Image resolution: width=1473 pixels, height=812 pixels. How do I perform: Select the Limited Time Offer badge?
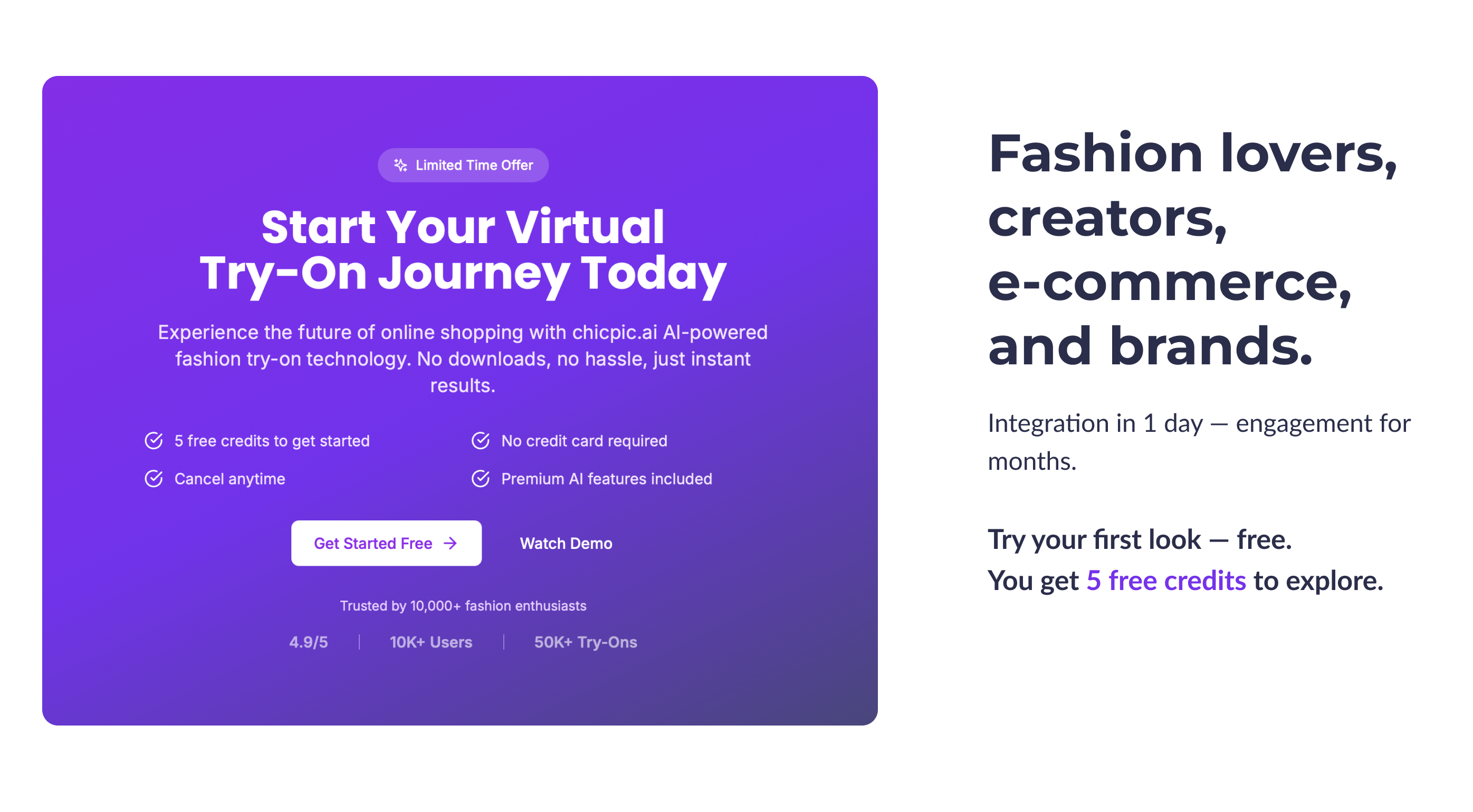pyautogui.click(x=463, y=165)
